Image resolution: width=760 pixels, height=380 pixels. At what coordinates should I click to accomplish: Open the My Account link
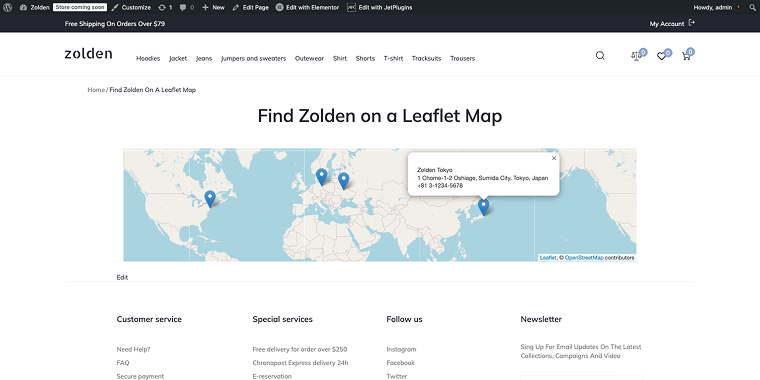pos(666,23)
